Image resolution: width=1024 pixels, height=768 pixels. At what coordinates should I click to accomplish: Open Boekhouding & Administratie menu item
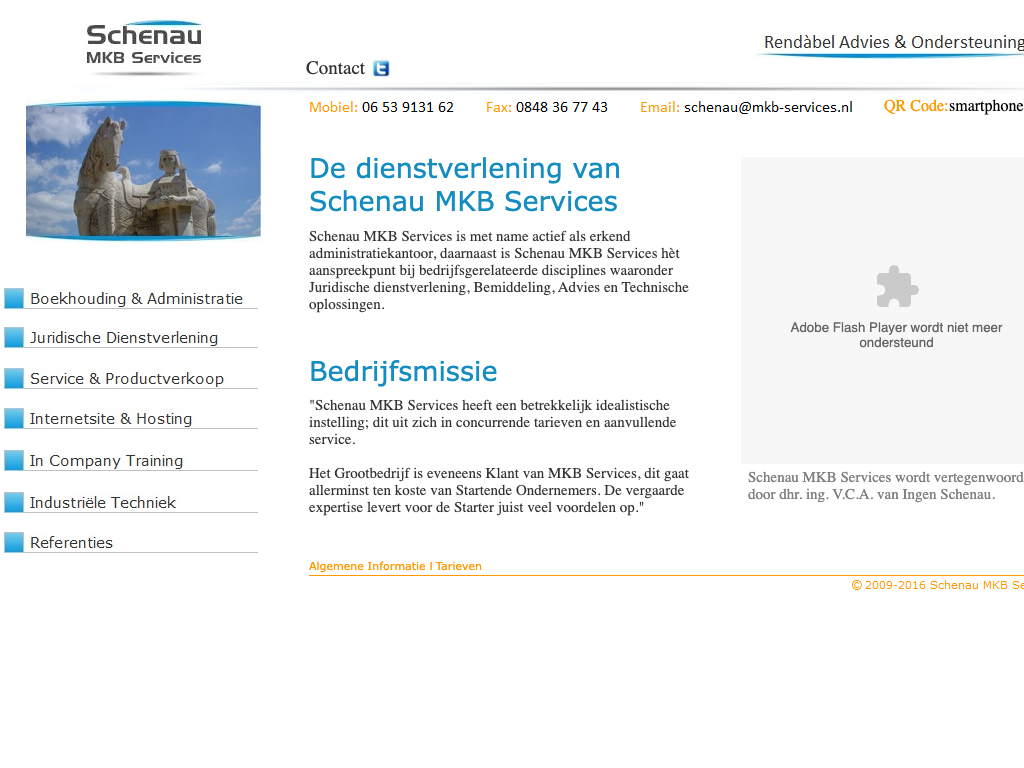click(x=136, y=298)
